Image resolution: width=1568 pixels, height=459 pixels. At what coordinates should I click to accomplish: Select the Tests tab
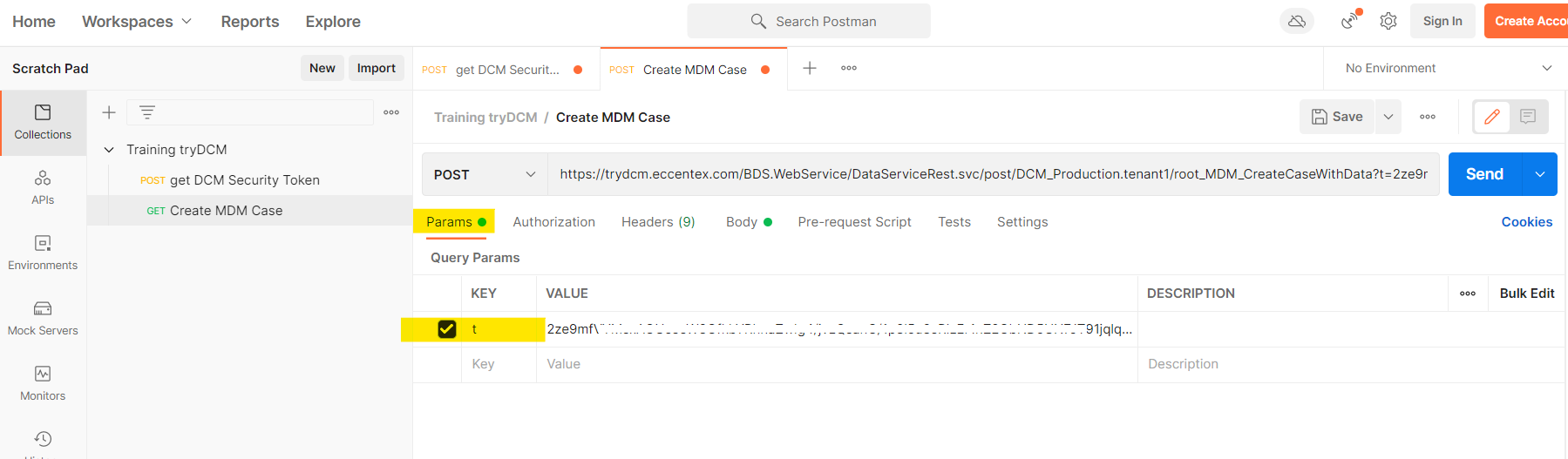(954, 222)
